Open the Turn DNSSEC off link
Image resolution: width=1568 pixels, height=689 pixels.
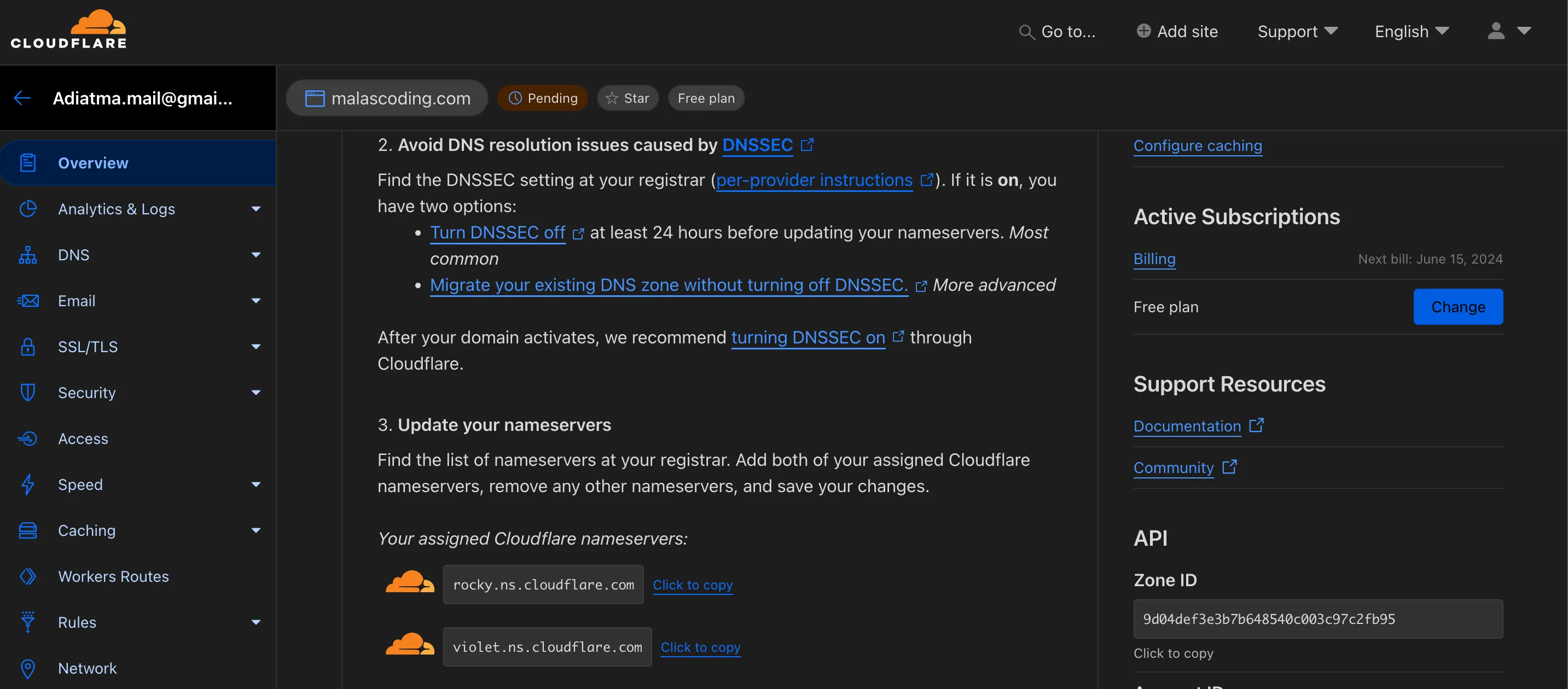[497, 232]
